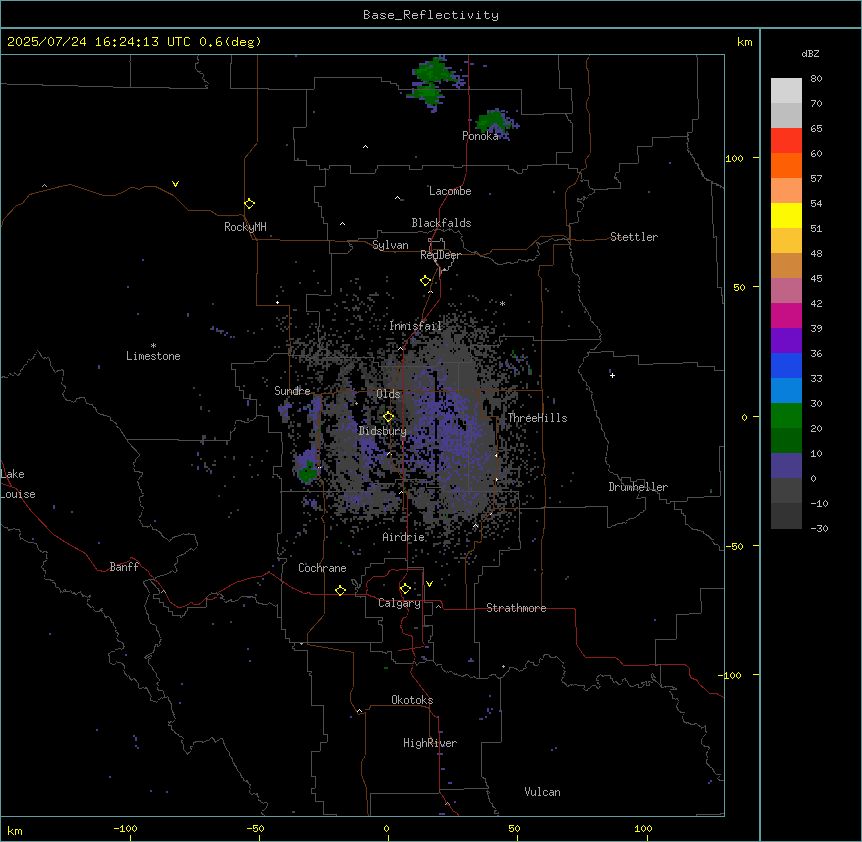Select the Cochrane label
Viewport: 862px width, 842px height.
[x=322, y=568]
